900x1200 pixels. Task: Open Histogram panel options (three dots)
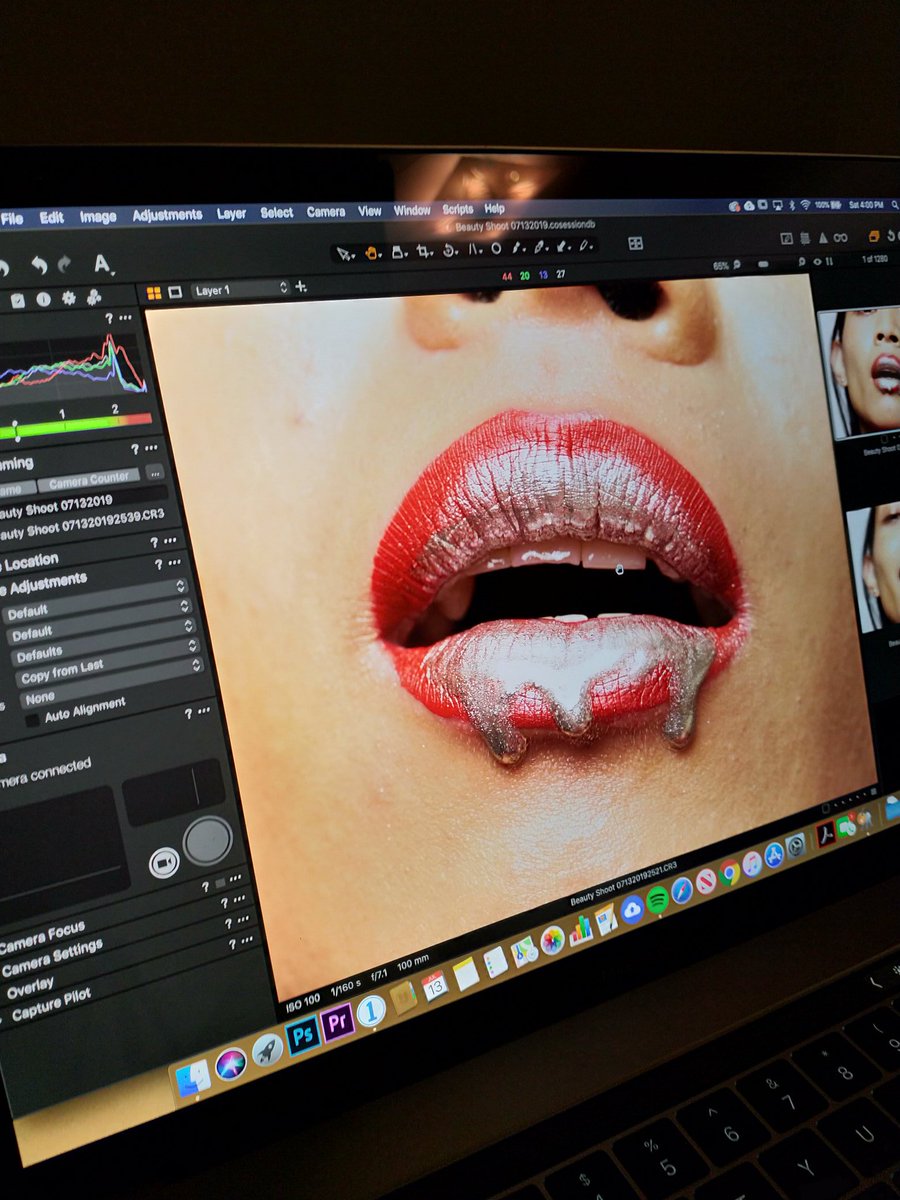(124, 318)
